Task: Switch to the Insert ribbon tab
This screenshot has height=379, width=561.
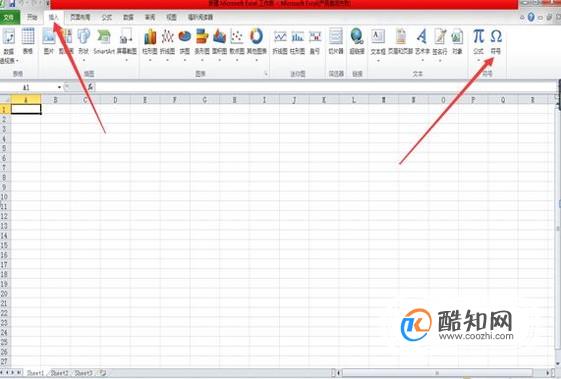Action: (54, 17)
